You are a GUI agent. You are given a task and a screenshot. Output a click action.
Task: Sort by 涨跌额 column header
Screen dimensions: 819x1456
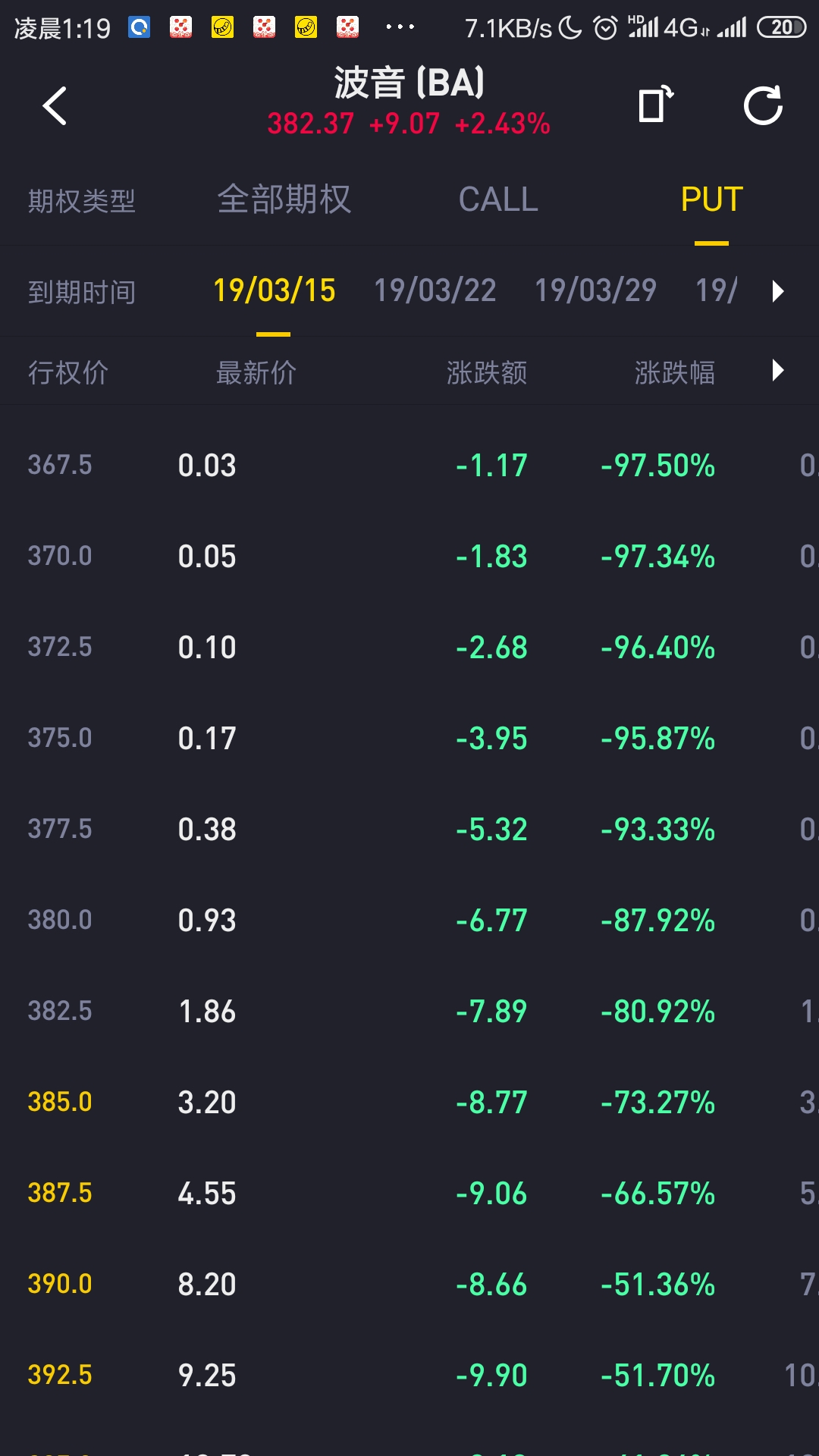pos(487,372)
